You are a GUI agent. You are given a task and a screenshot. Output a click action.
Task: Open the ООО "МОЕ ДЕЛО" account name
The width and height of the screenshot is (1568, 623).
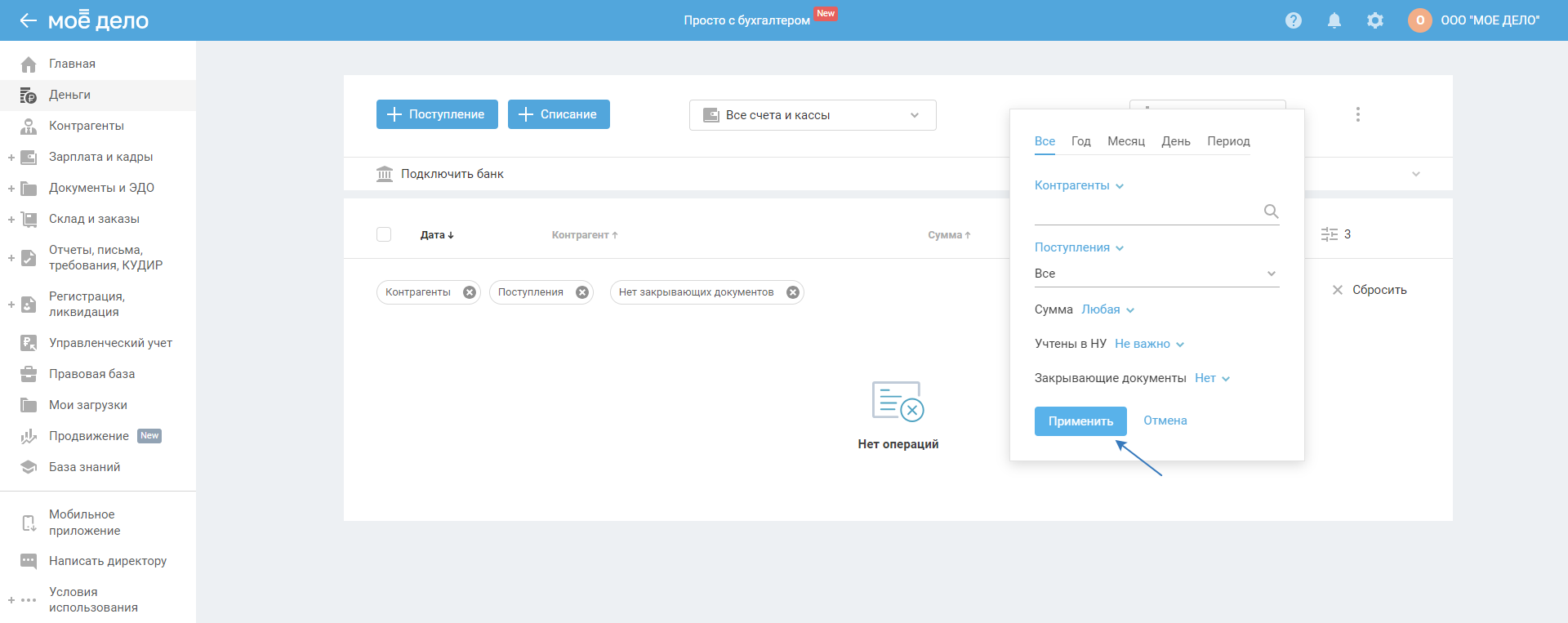pos(1490,20)
